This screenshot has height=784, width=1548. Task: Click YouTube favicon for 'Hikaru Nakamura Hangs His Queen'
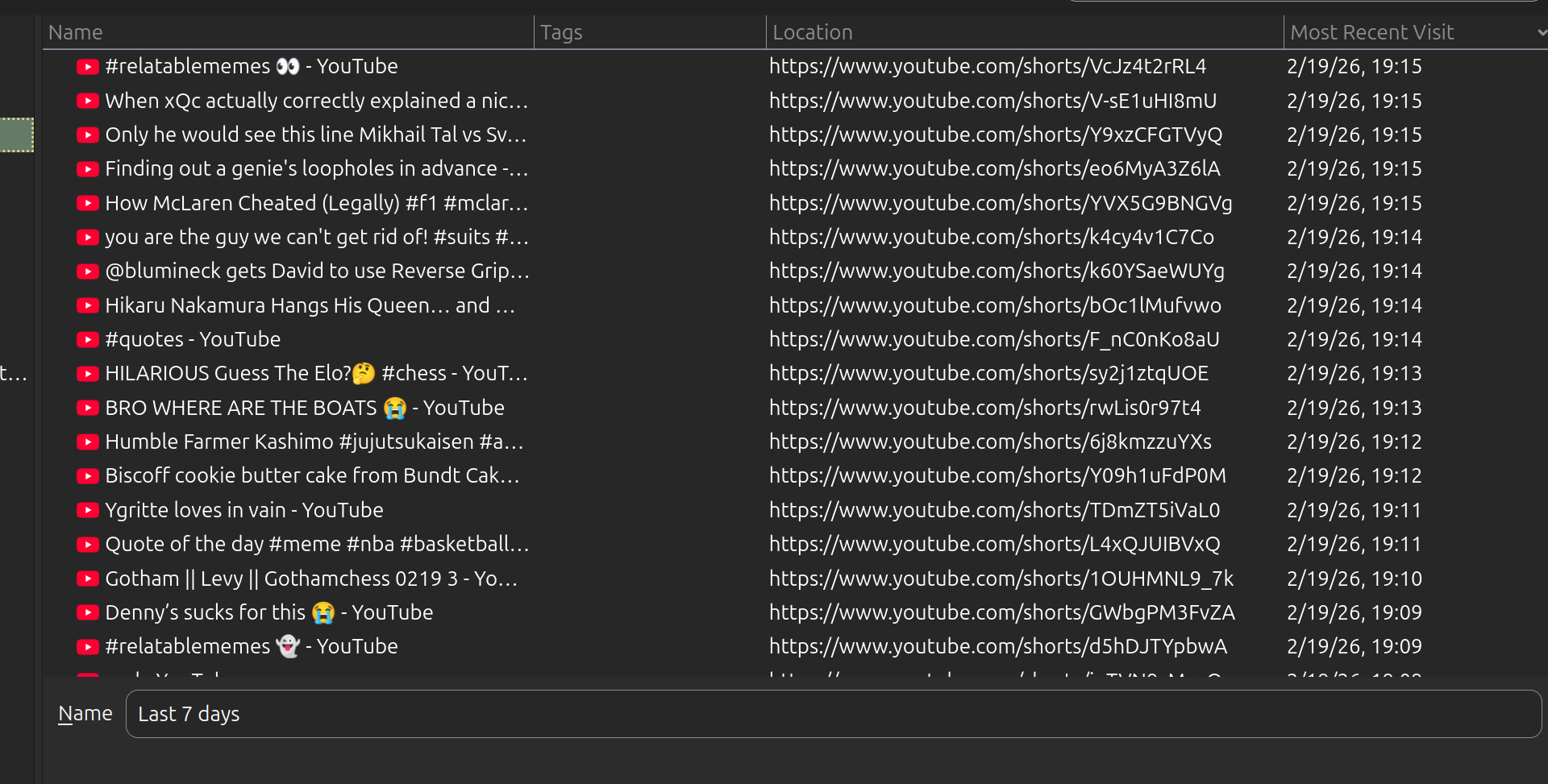[x=88, y=305]
